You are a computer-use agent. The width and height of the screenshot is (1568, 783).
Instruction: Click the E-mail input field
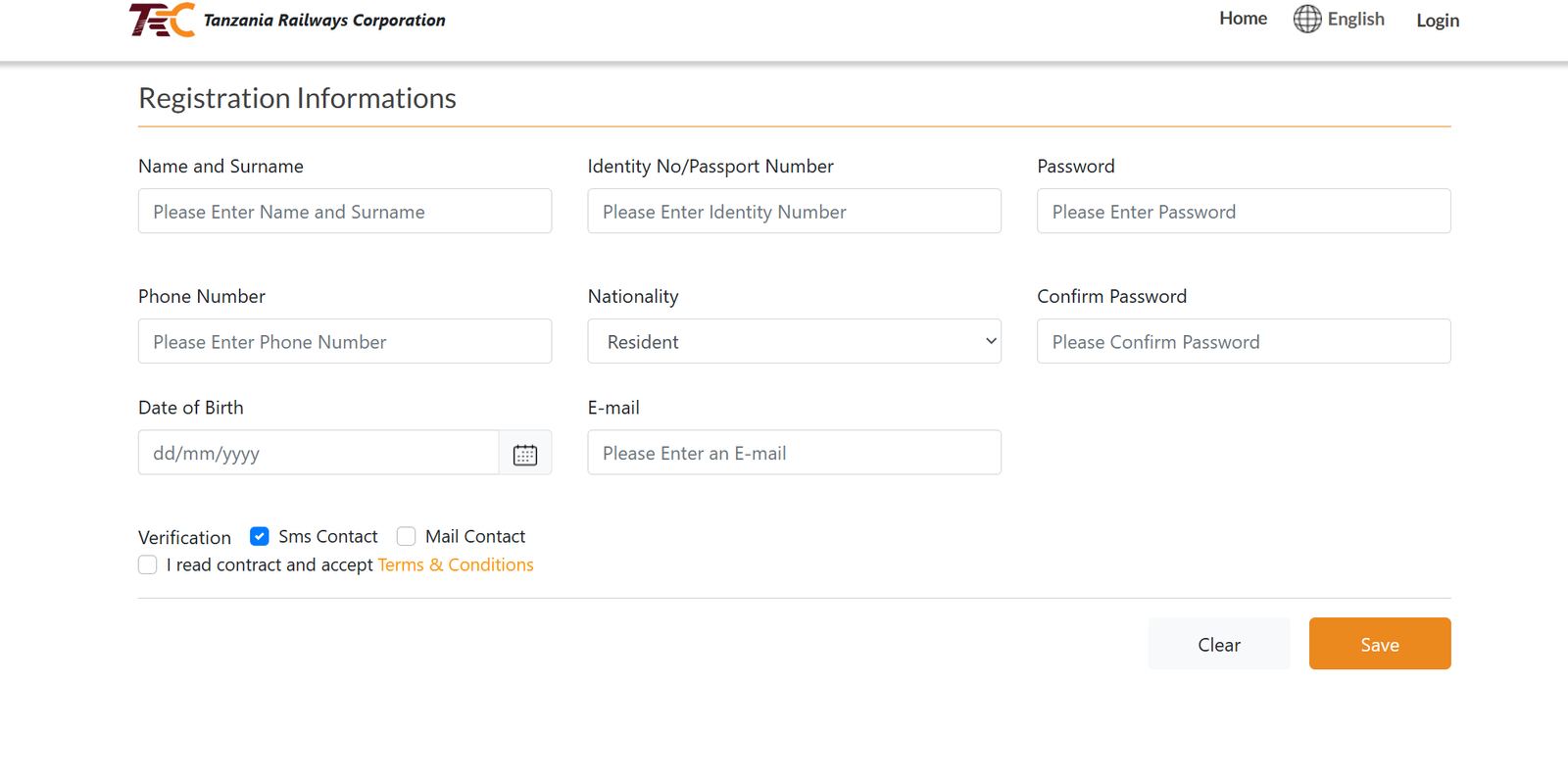pyautogui.click(x=794, y=453)
